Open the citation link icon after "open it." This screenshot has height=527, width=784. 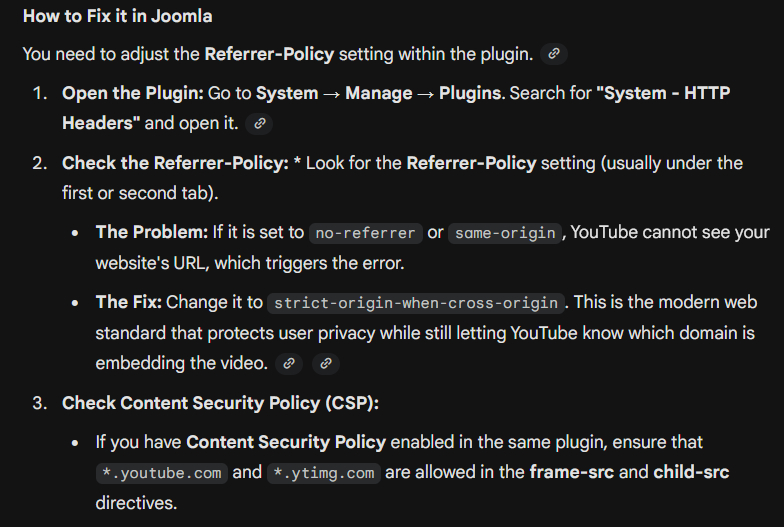pos(260,123)
